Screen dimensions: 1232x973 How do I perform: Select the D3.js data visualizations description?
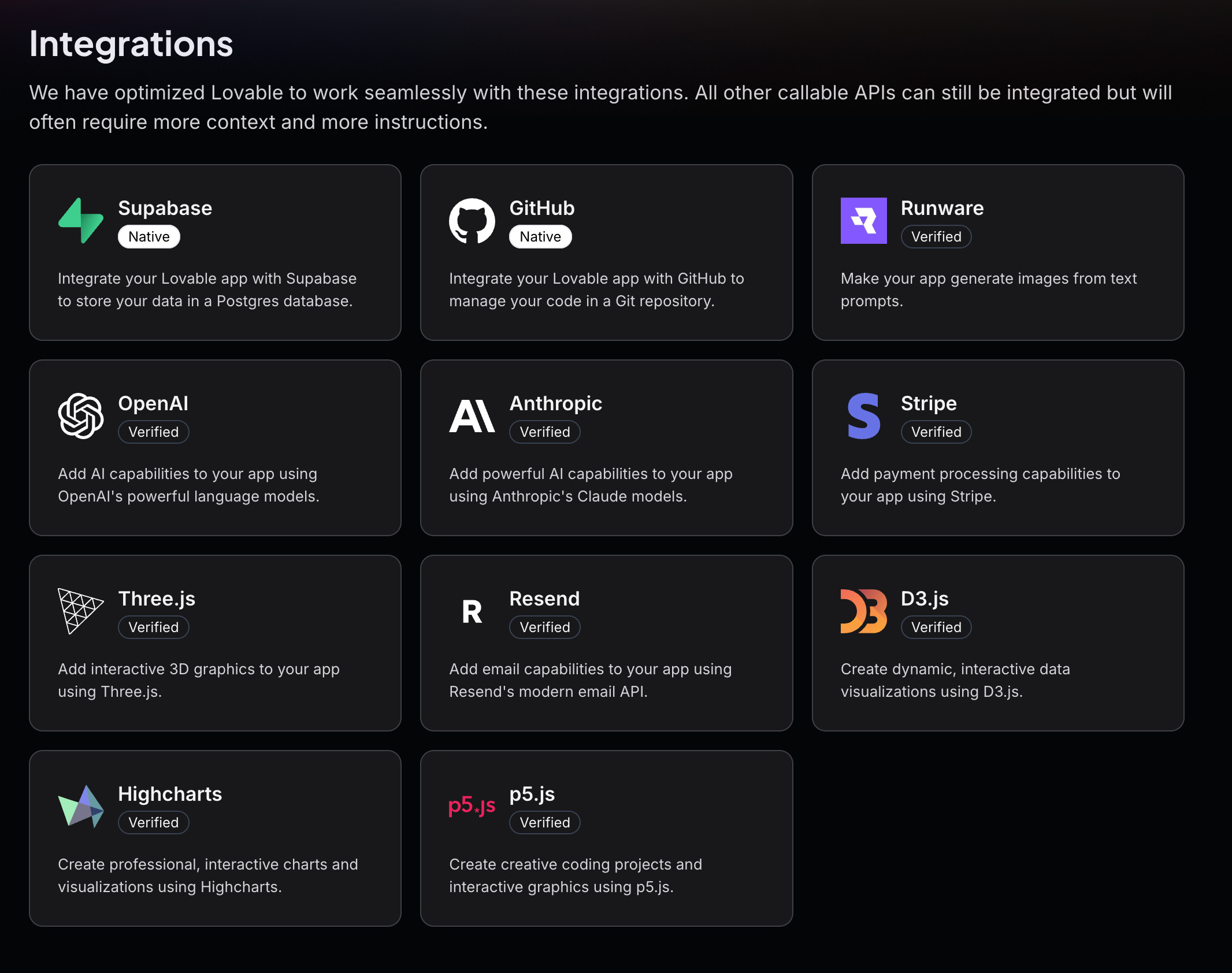pos(955,681)
